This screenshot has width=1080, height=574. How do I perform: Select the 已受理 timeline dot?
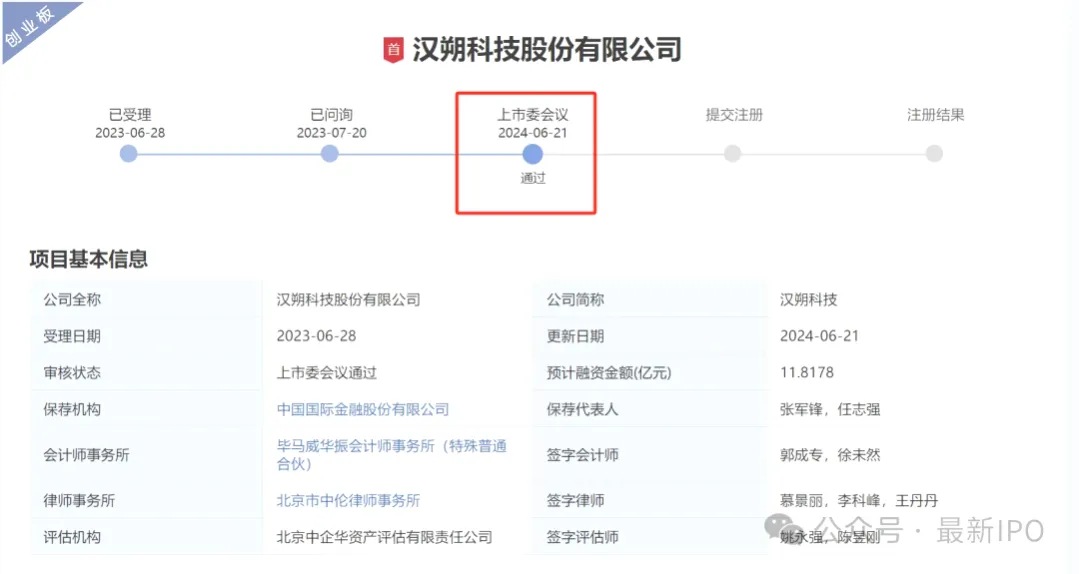[x=129, y=154]
